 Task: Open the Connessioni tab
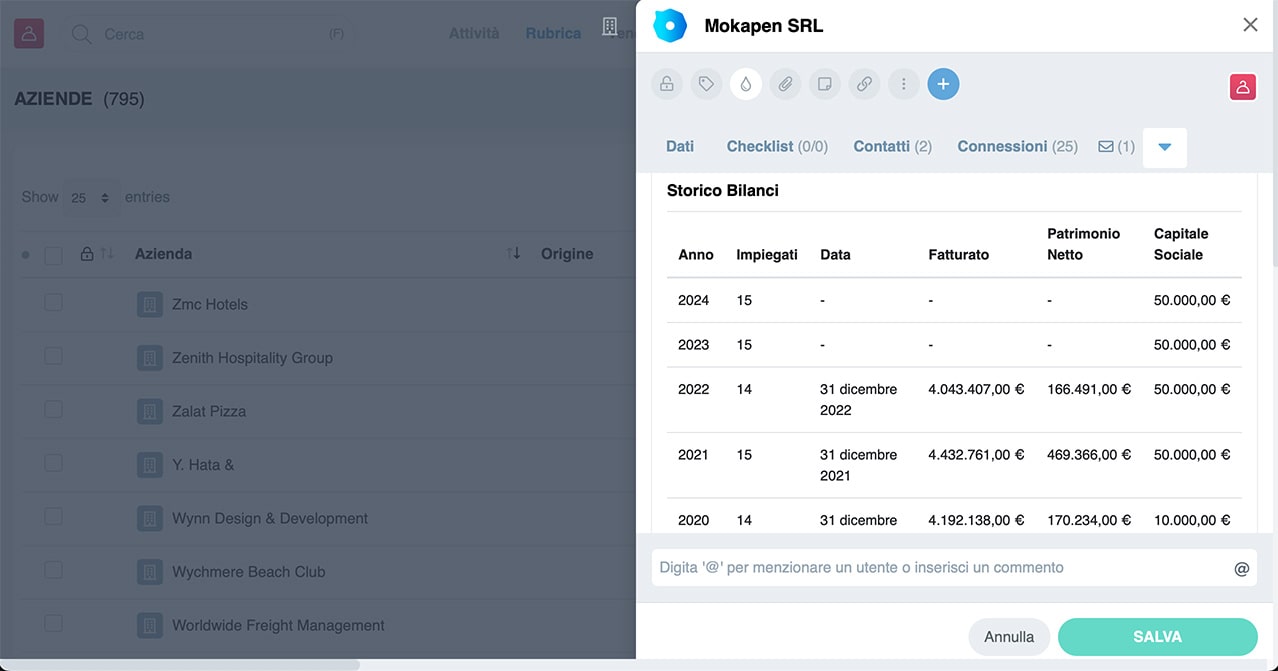click(x=1016, y=146)
